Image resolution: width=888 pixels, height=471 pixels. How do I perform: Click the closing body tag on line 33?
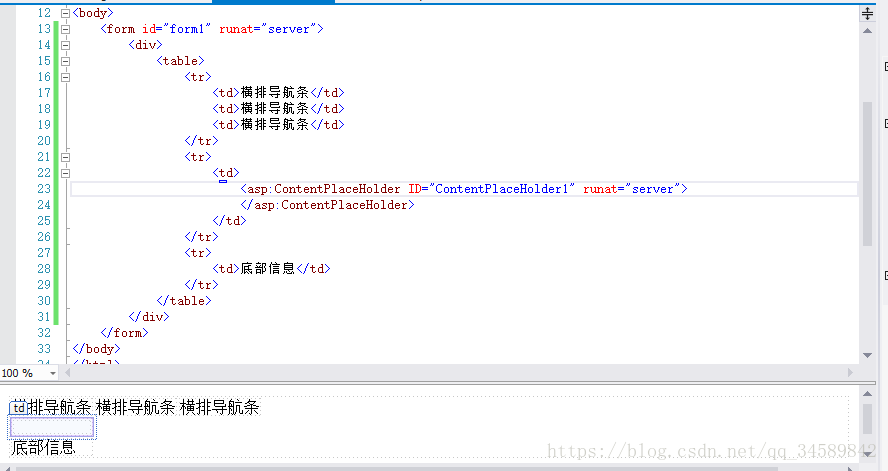96,349
